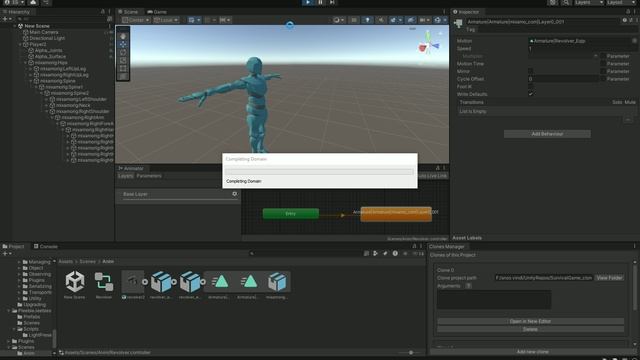Viewport: 640px width, 360px height.
Task: Collapse mixamorig:Spine in Hierarchy
Action: 31,81
